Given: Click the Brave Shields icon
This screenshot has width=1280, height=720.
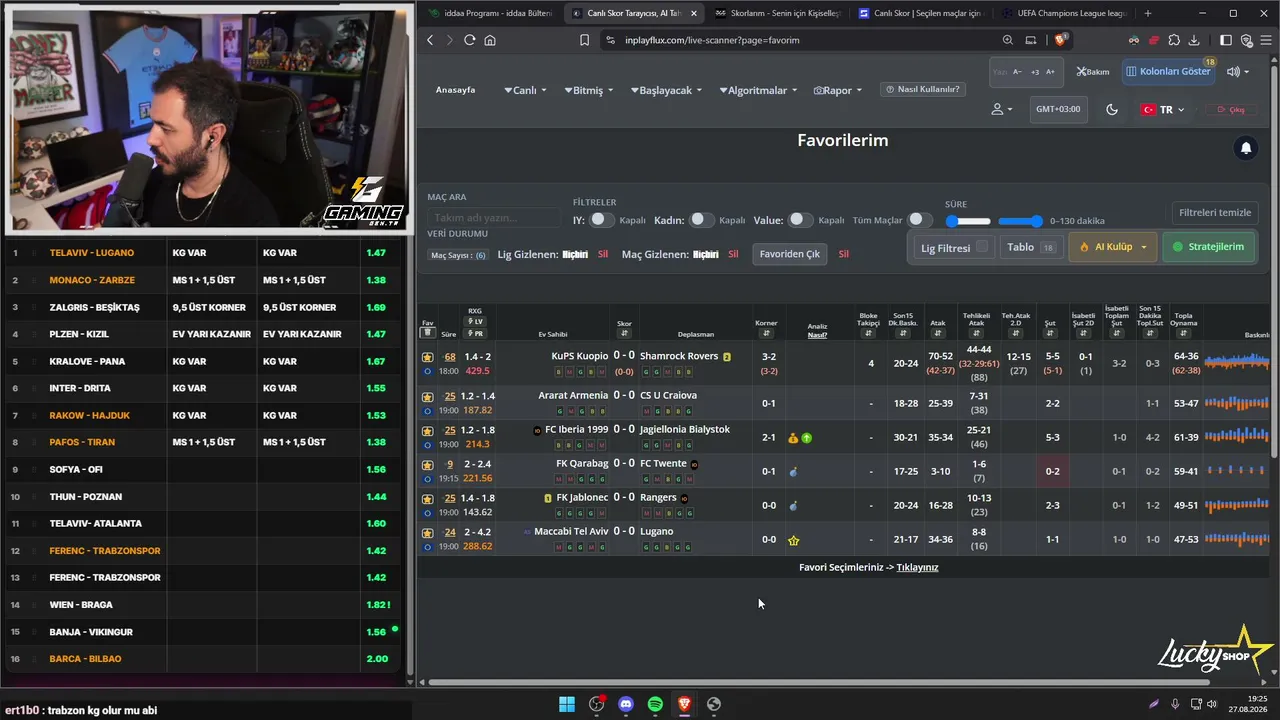Looking at the screenshot, I should [1060, 40].
